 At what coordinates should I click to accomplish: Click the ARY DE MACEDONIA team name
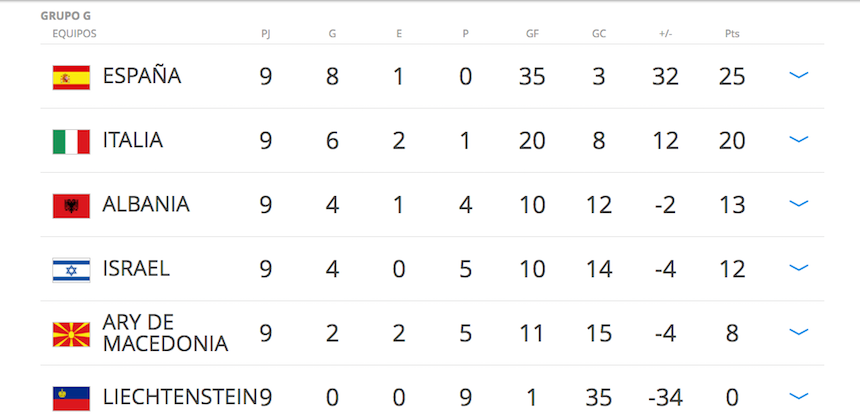click(x=165, y=333)
